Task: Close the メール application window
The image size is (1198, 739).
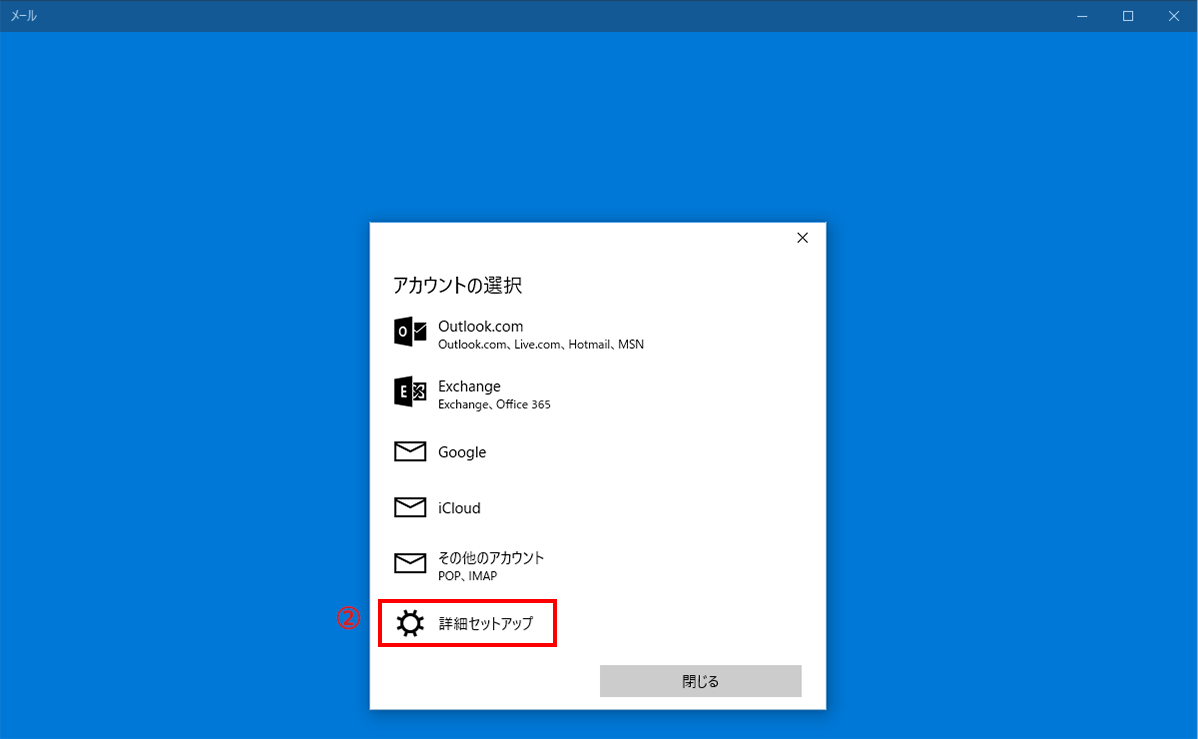Action: (x=1174, y=16)
